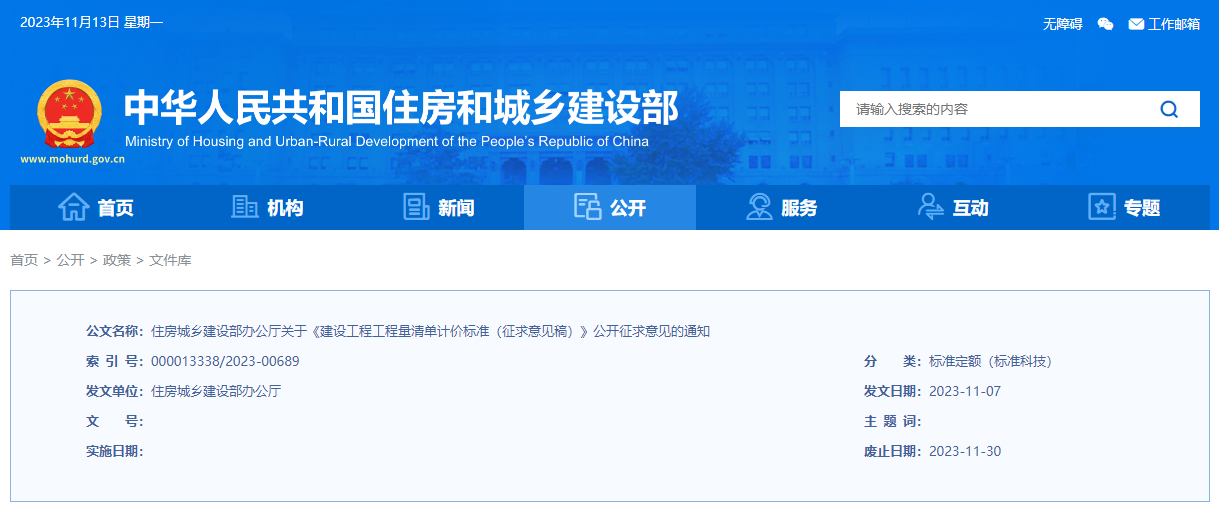Click the house icon for 首页
The width and height of the screenshot is (1219, 512).
pos(74,207)
